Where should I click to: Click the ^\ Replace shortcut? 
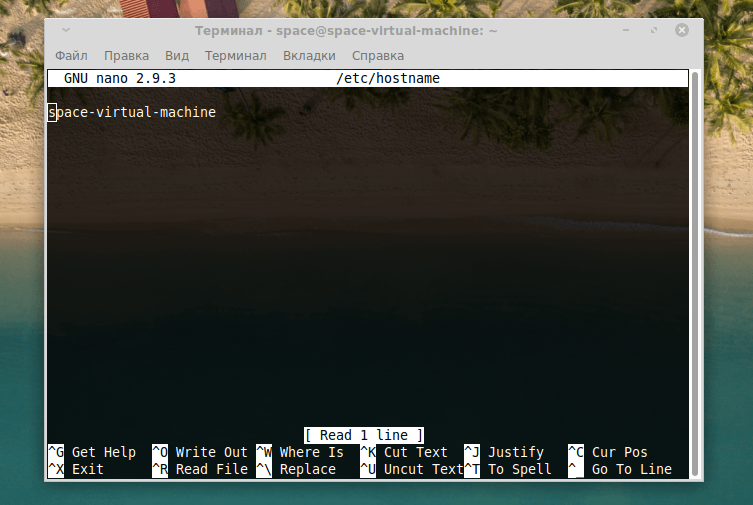click(x=296, y=469)
